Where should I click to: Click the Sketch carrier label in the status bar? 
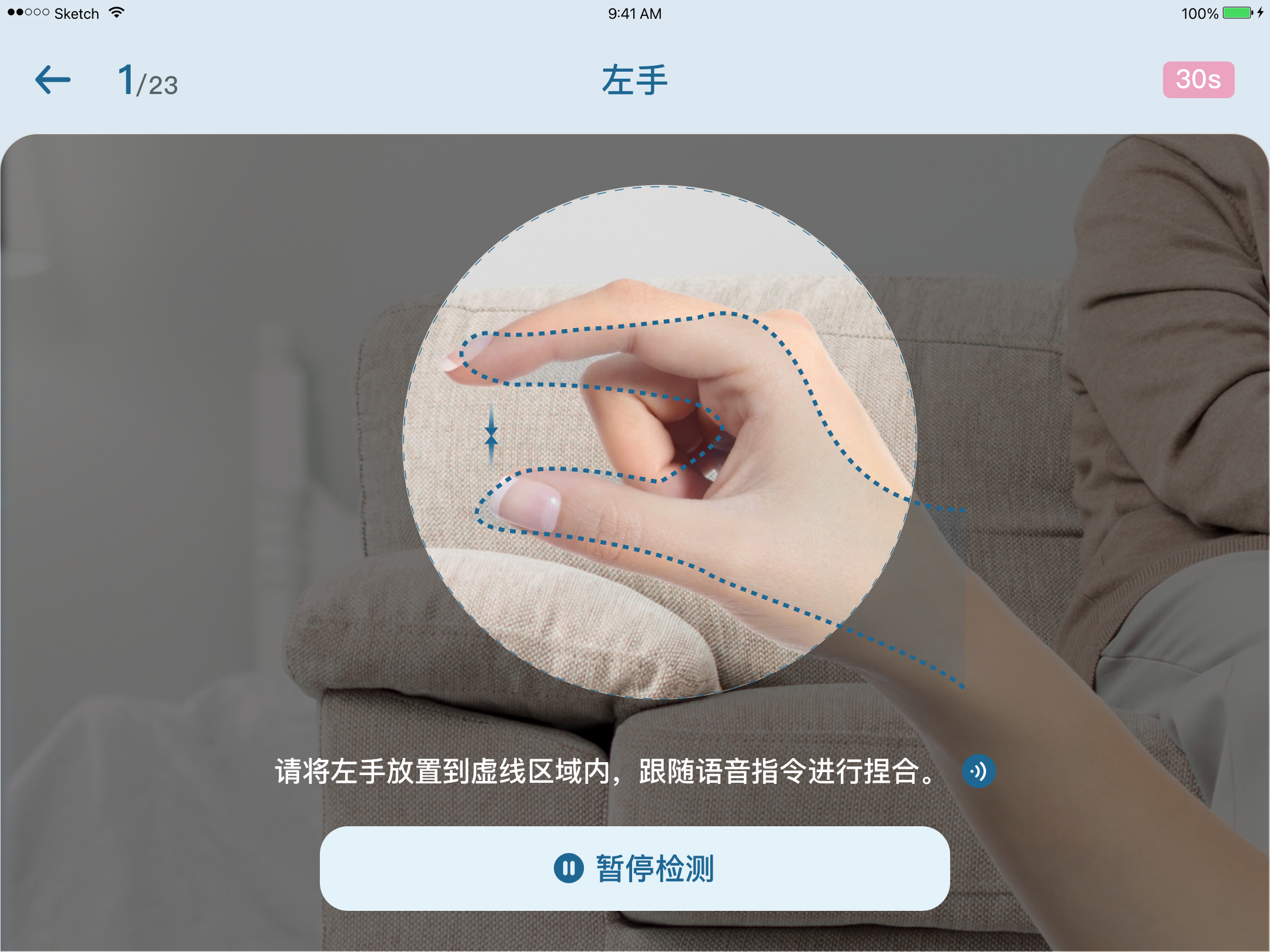point(76,14)
